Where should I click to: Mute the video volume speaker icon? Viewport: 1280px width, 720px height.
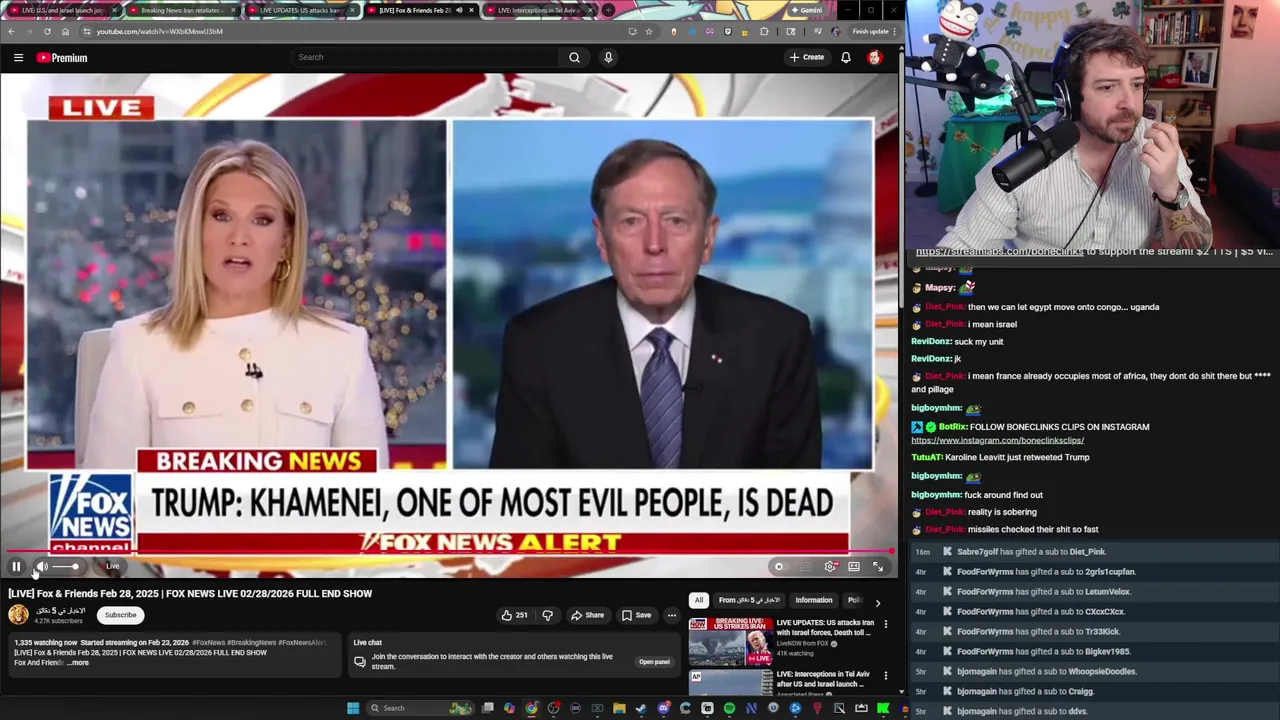pos(42,567)
